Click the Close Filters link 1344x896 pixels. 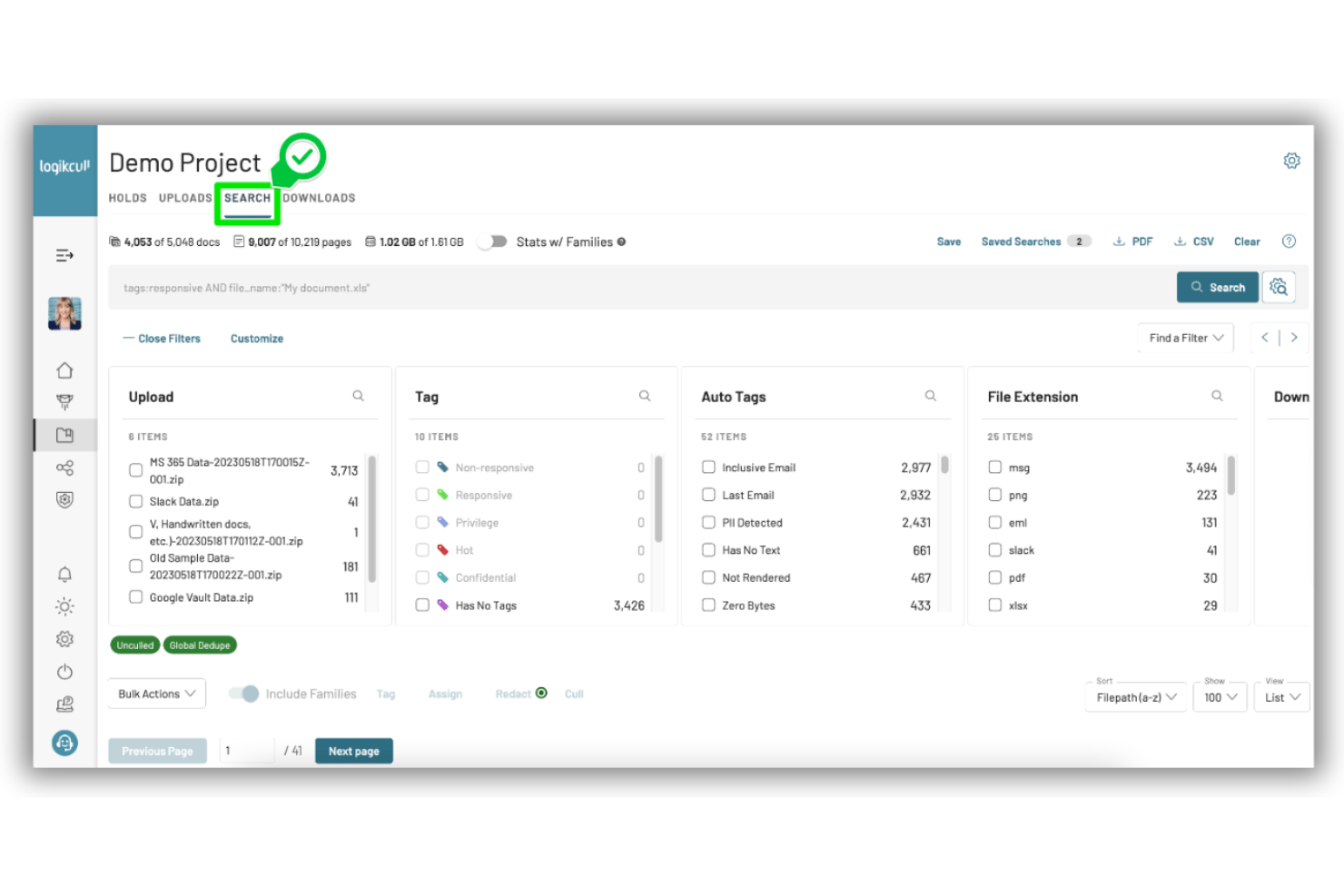tap(163, 339)
